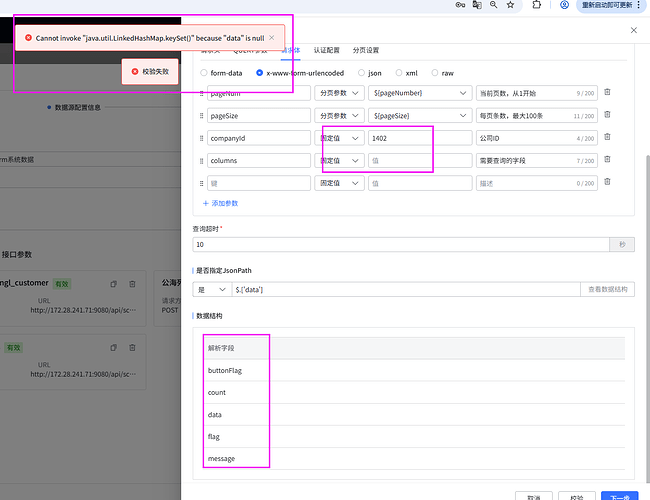
Task: Bookmark this page with the star icon
Action: pos(510,5)
